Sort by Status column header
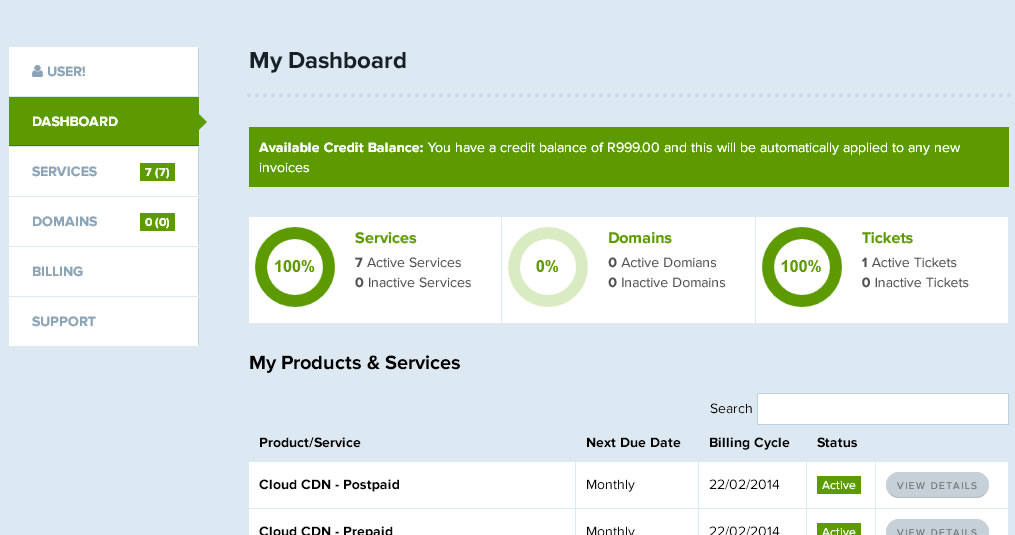Viewport: 1015px width, 535px height. 836,442
